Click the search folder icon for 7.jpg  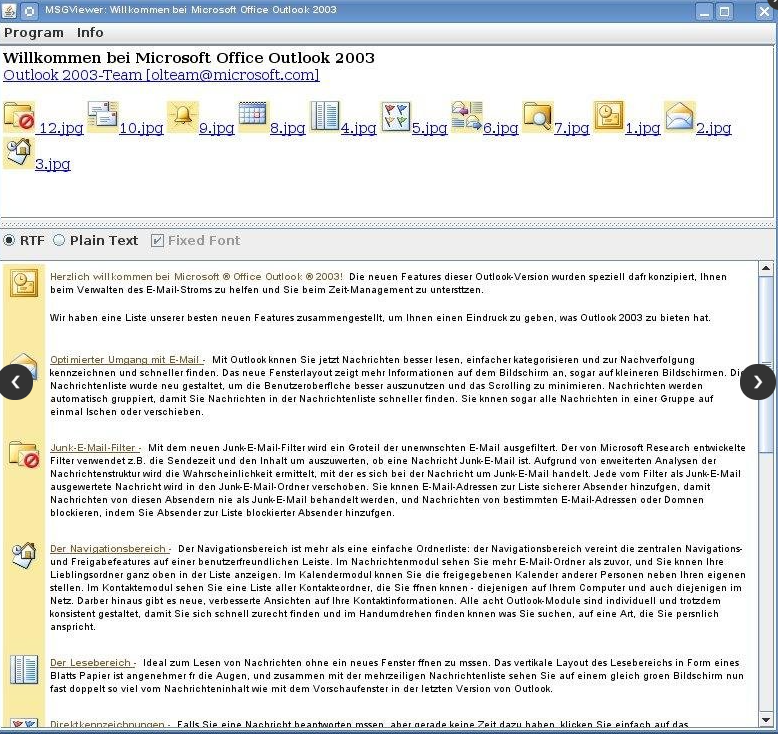point(538,117)
